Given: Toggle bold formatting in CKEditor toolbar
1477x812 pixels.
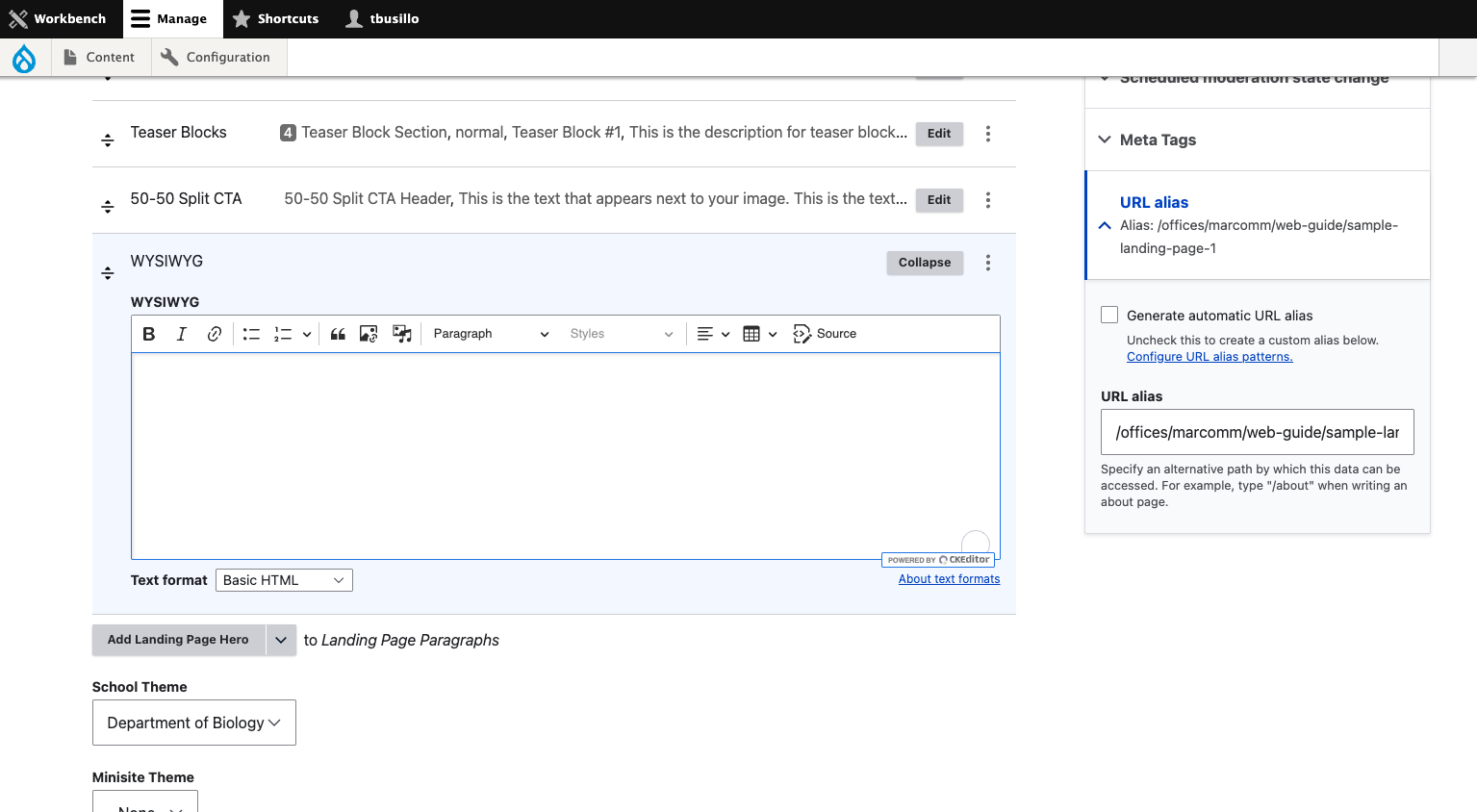Looking at the screenshot, I should [149, 334].
